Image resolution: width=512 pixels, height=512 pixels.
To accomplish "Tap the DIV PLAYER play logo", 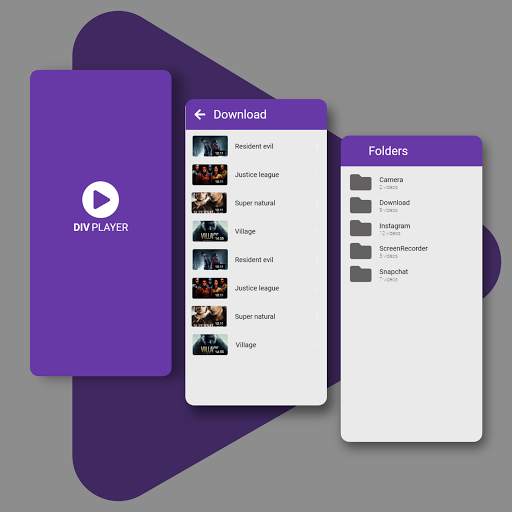I will [x=100, y=199].
